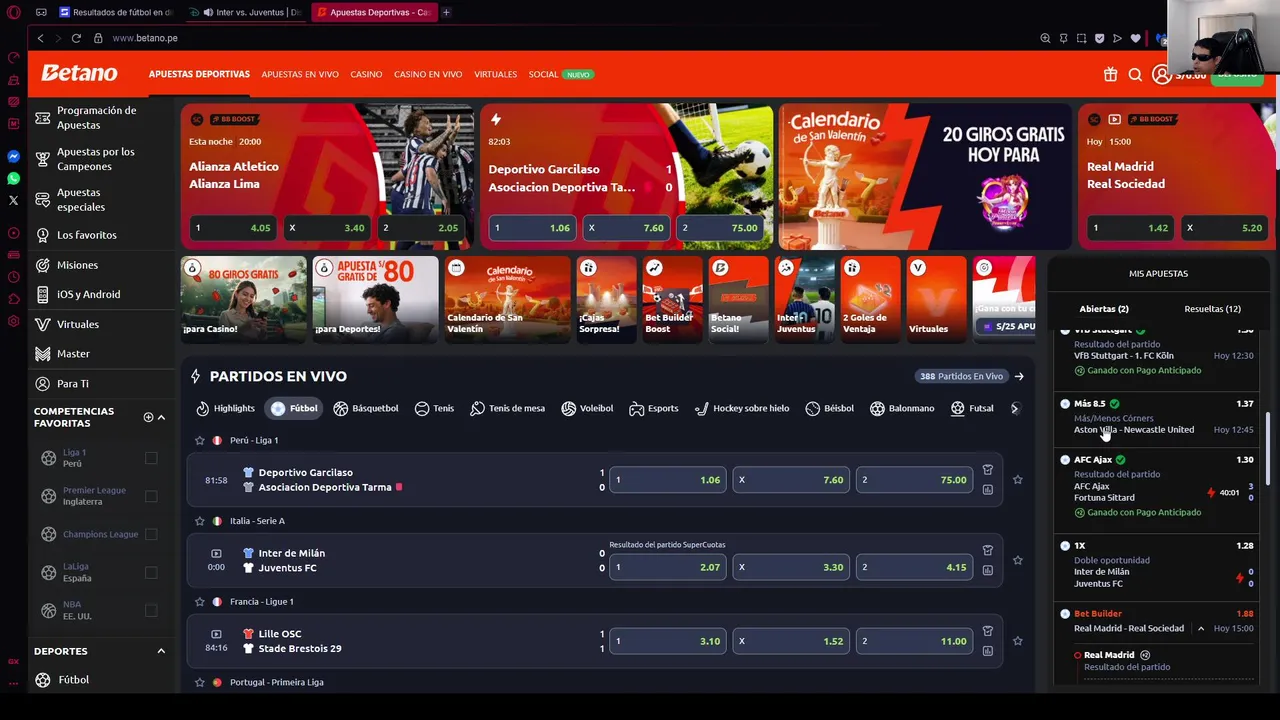Switch to Abiertas (2) tab
1280x720 pixels.
click(x=1104, y=309)
